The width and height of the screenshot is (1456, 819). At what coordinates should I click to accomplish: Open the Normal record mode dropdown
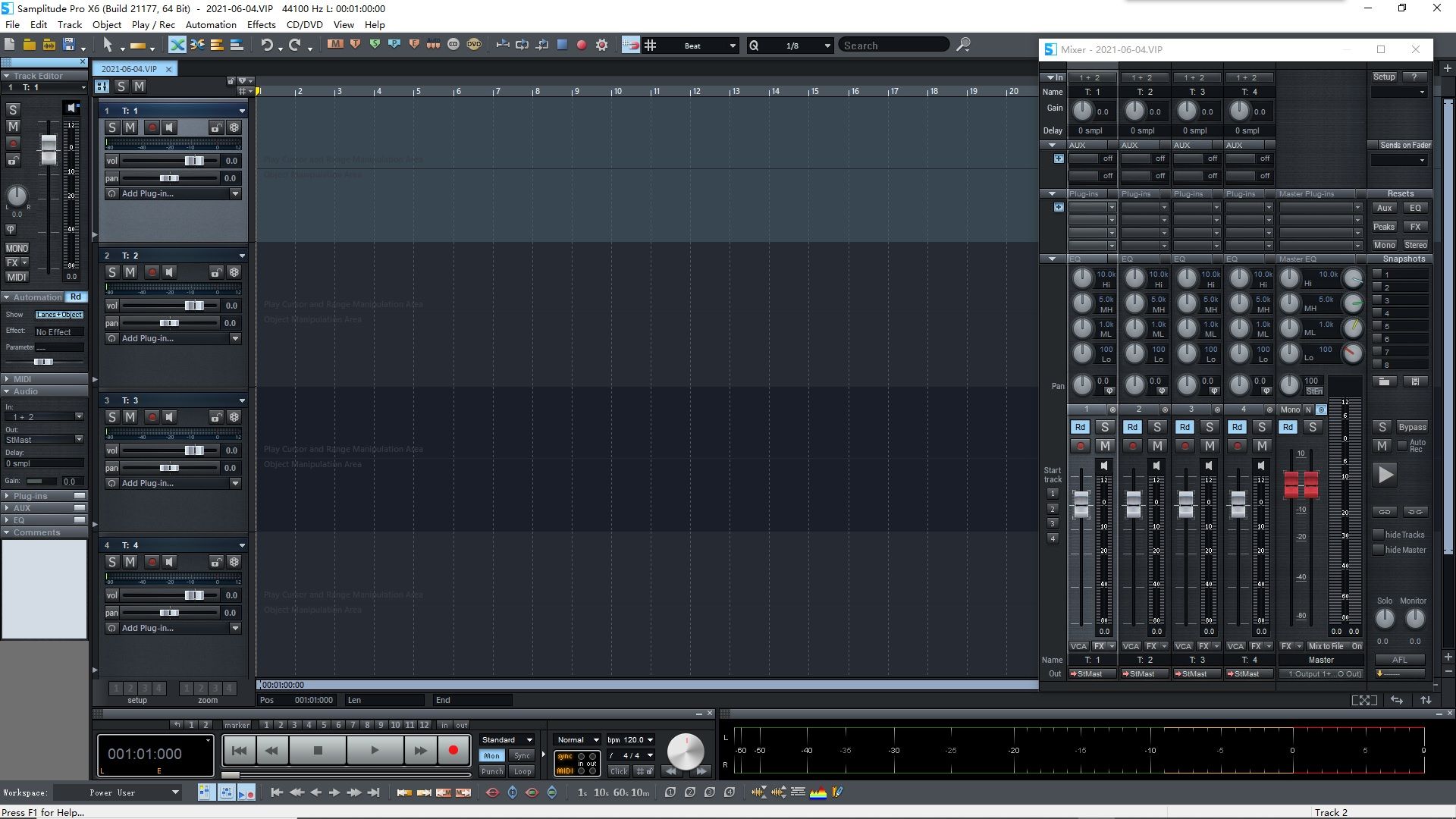(577, 740)
